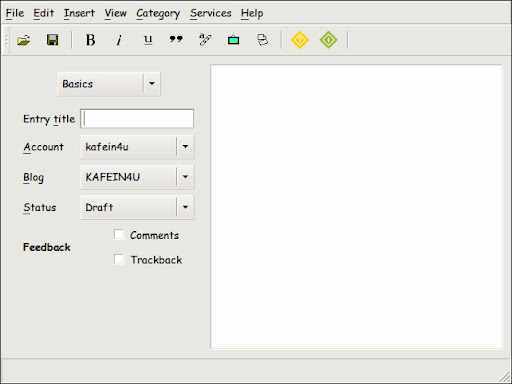Open the Blog dropdown showing KAFEIN4U
Viewport: 512px width, 384px height.
(x=137, y=177)
